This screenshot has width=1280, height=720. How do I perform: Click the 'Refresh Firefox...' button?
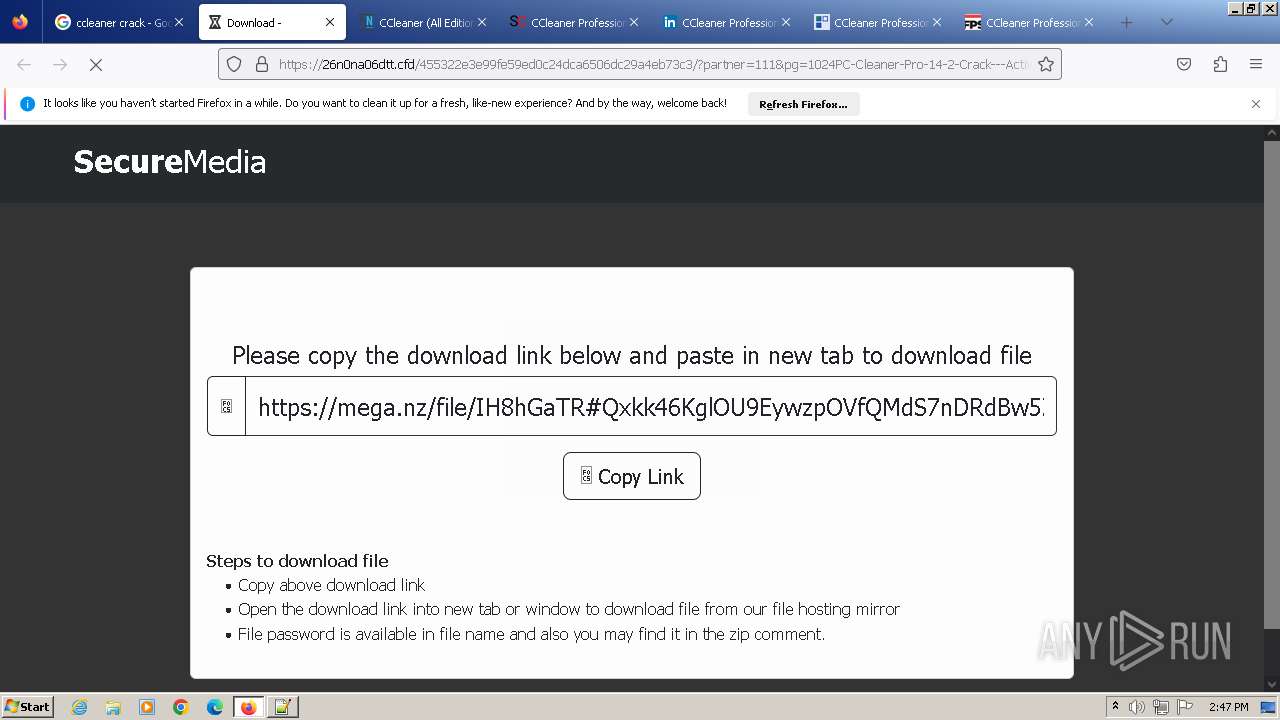[803, 104]
